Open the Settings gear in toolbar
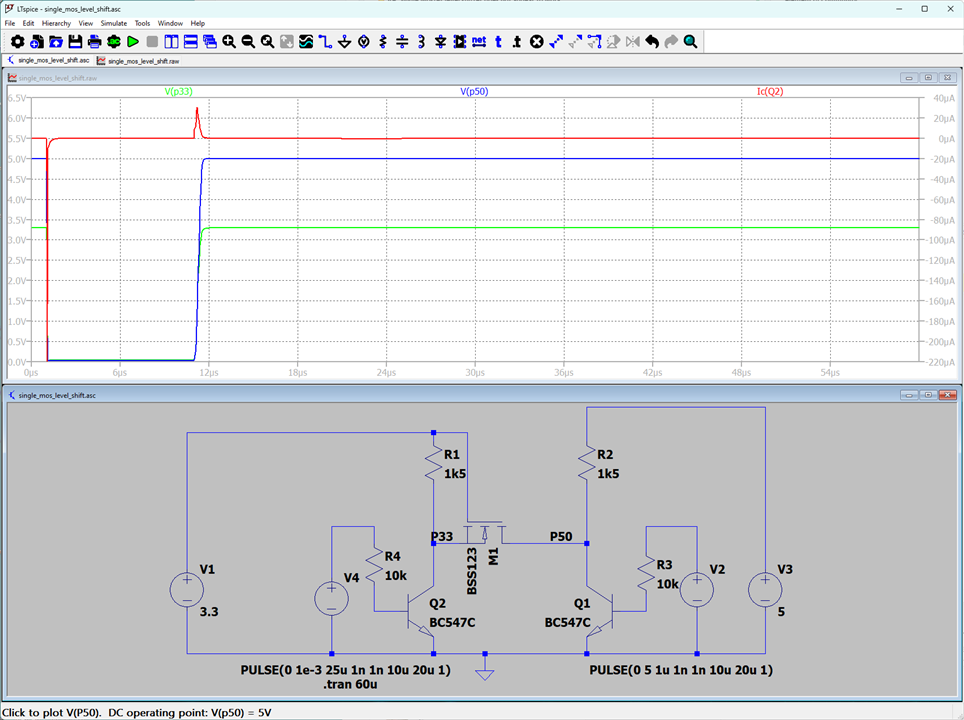Image resolution: width=964 pixels, height=720 pixels. [x=17, y=42]
